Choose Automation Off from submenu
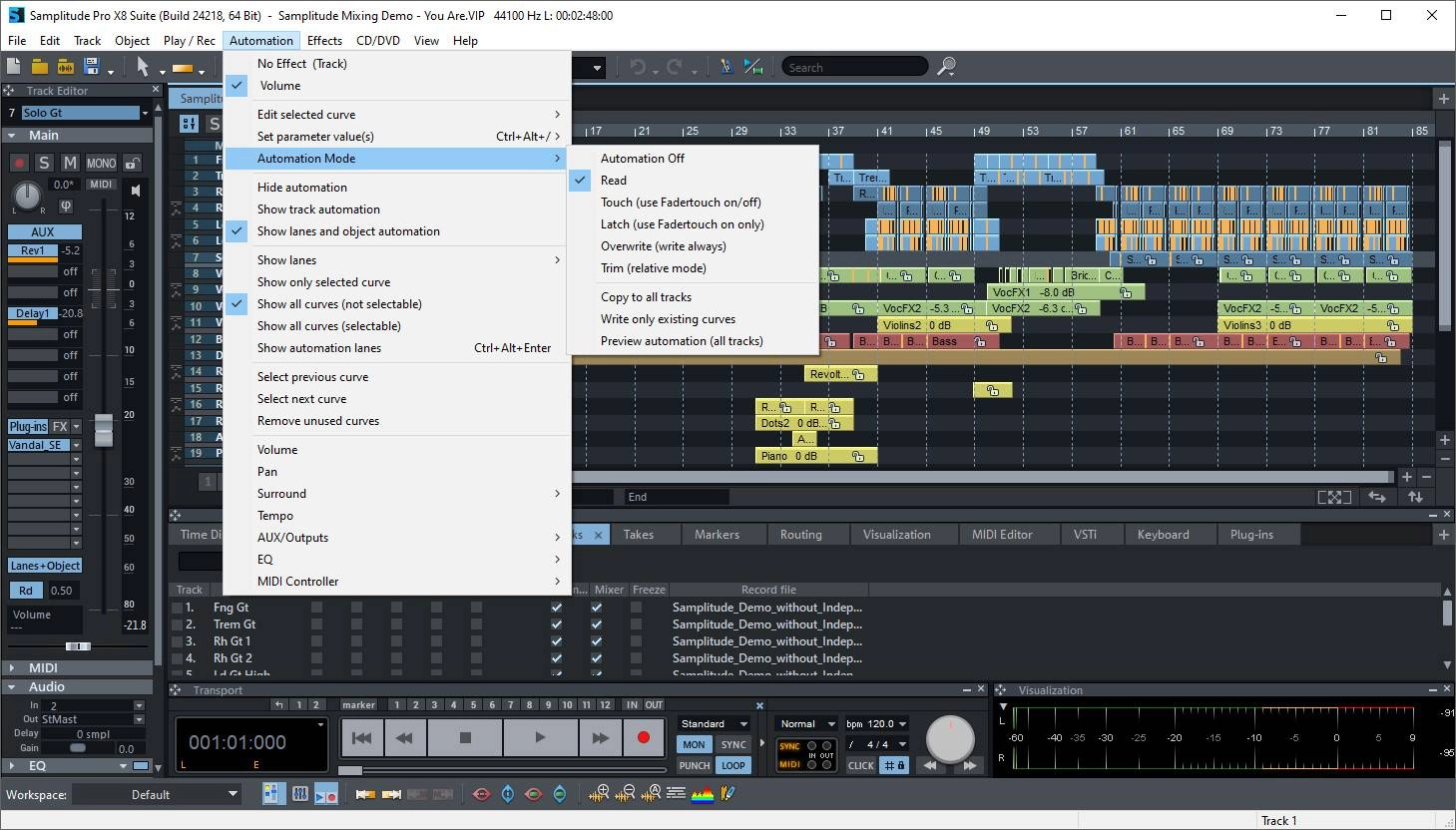 643,159
